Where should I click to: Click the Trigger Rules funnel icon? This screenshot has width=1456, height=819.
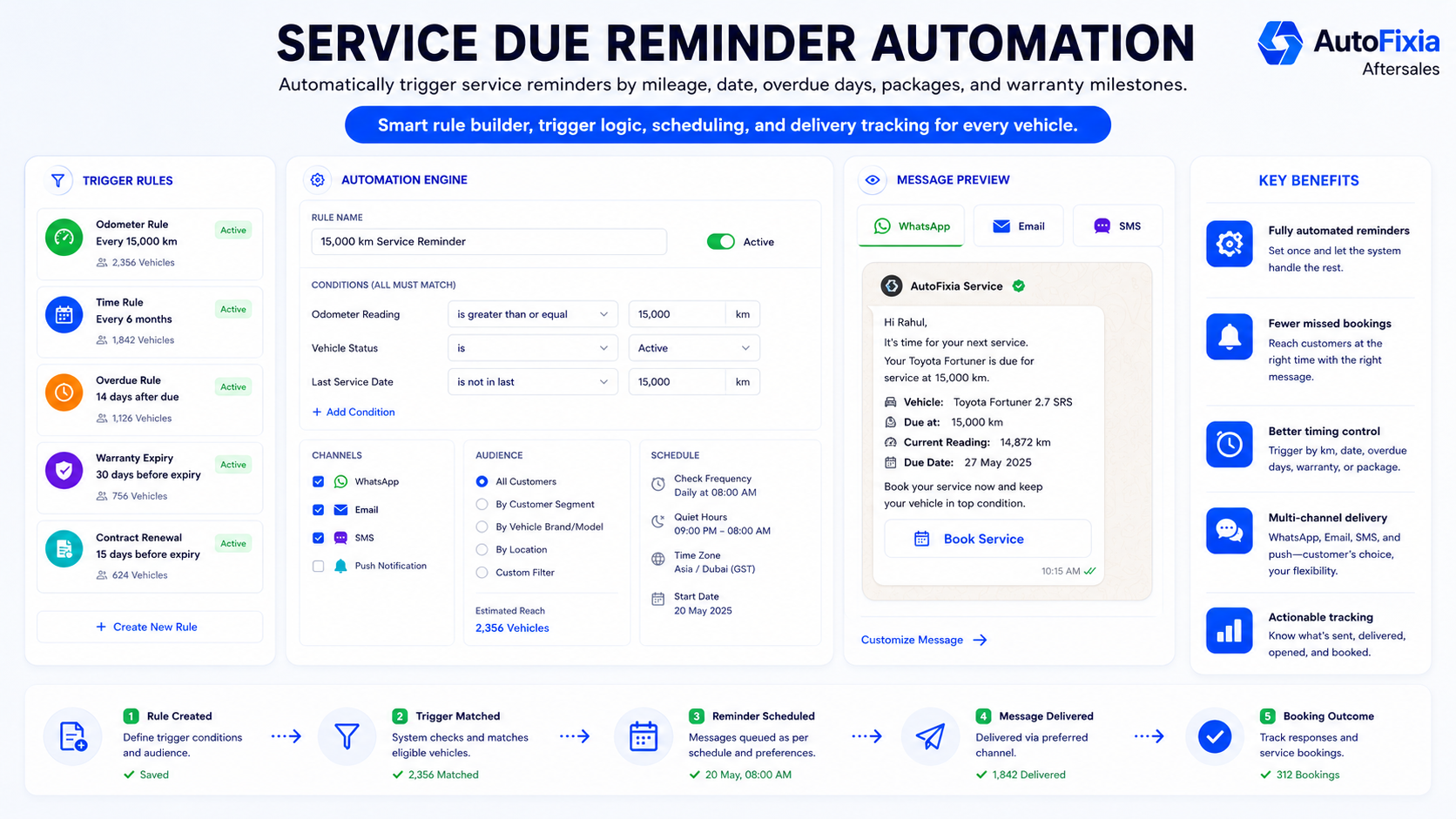click(57, 180)
